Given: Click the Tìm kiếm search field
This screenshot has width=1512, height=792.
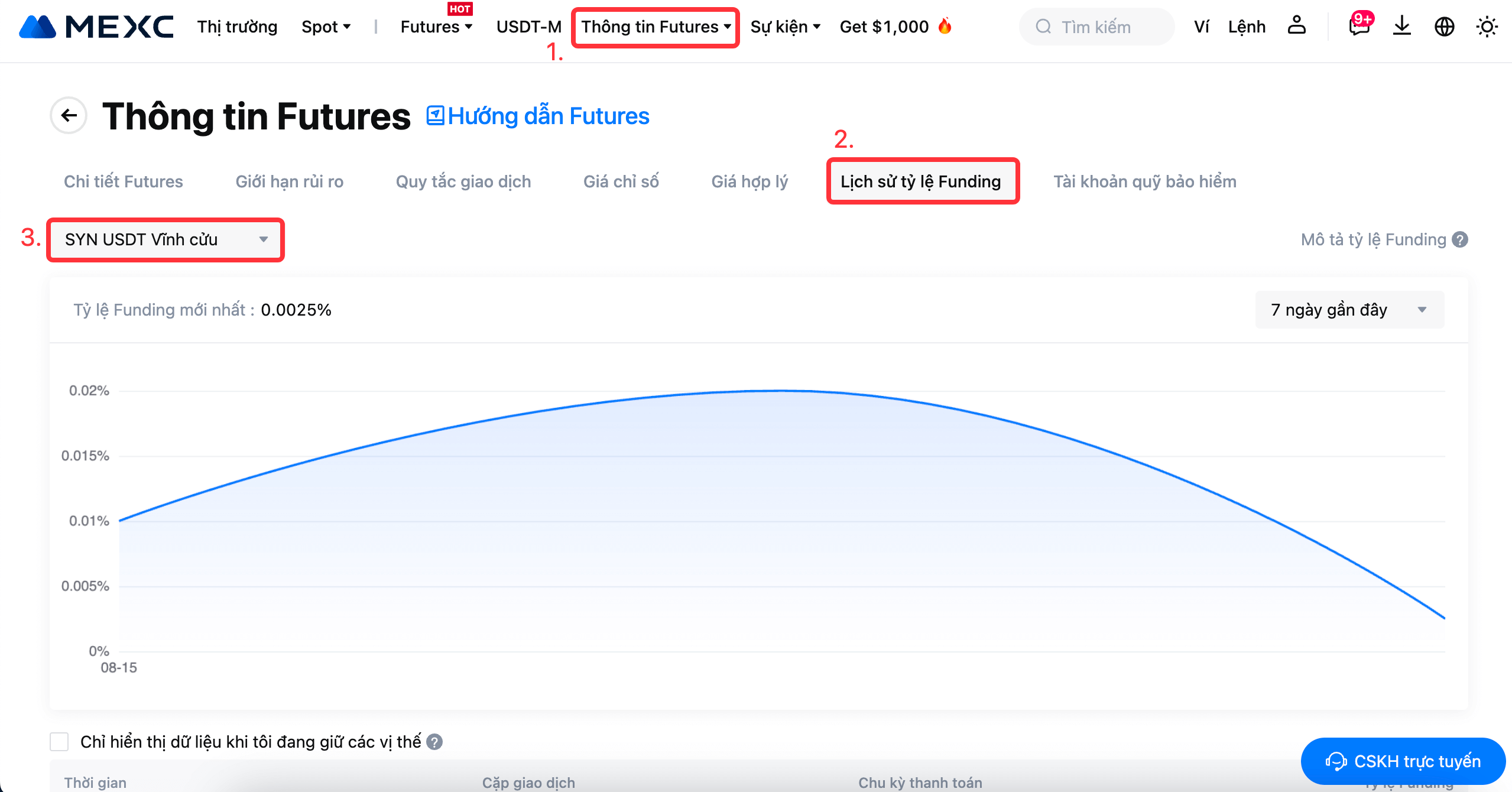Looking at the screenshot, I should (x=1096, y=27).
